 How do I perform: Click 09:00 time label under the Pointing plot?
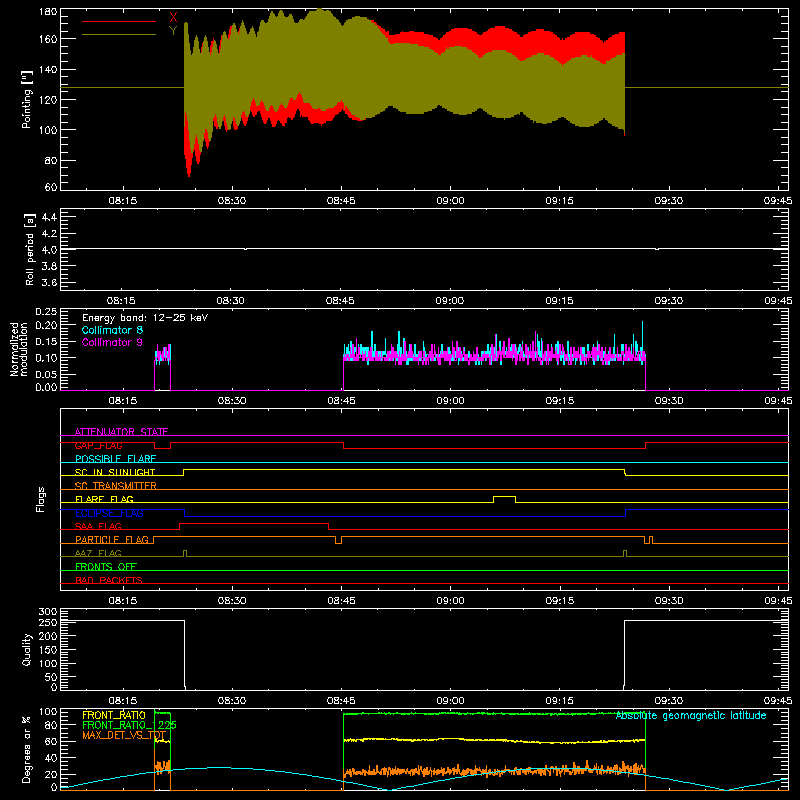[450, 201]
